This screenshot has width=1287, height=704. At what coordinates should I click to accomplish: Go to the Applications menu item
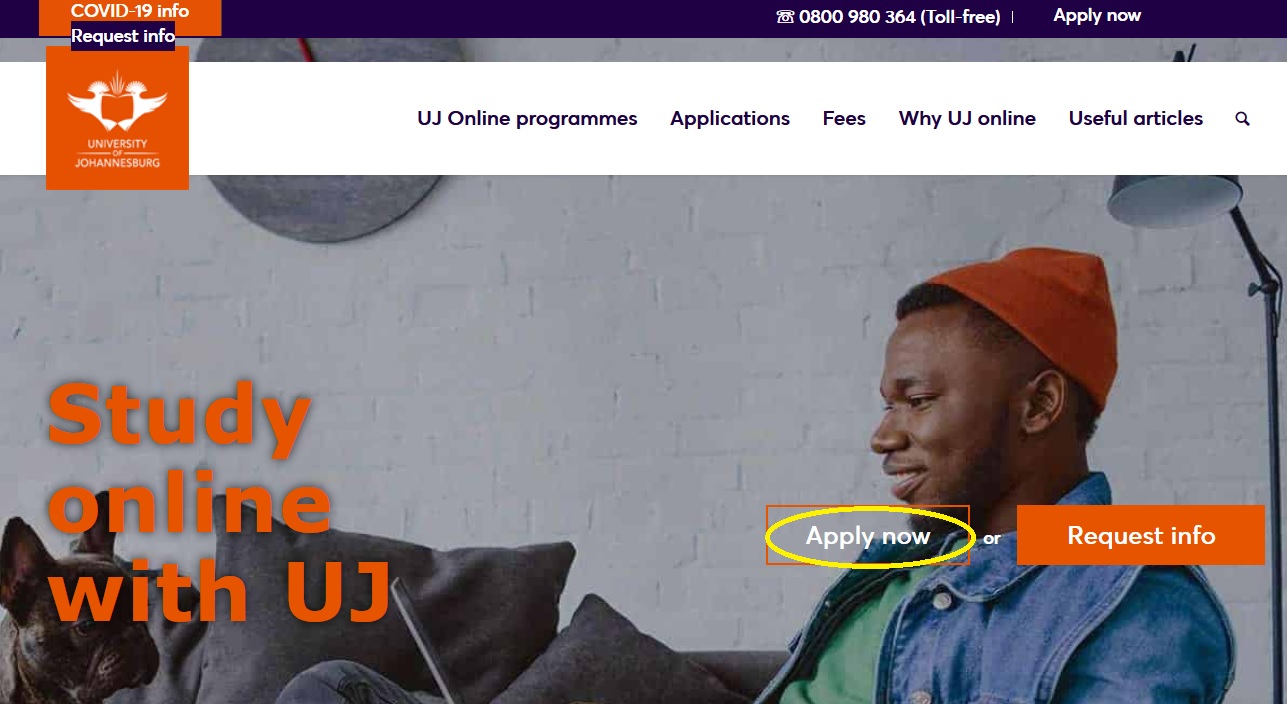click(x=730, y=118)
